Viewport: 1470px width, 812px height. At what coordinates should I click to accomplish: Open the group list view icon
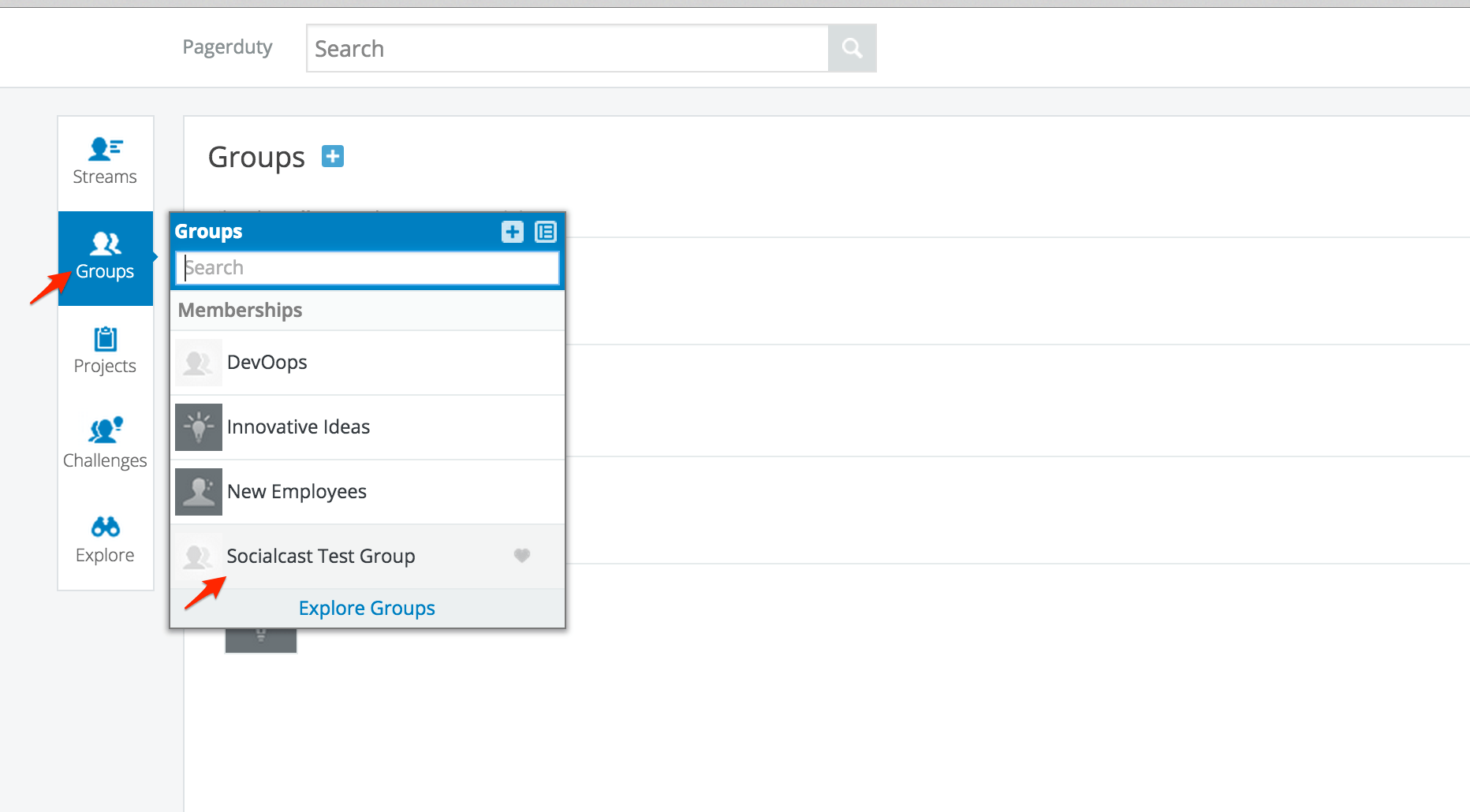pos(545,232)
